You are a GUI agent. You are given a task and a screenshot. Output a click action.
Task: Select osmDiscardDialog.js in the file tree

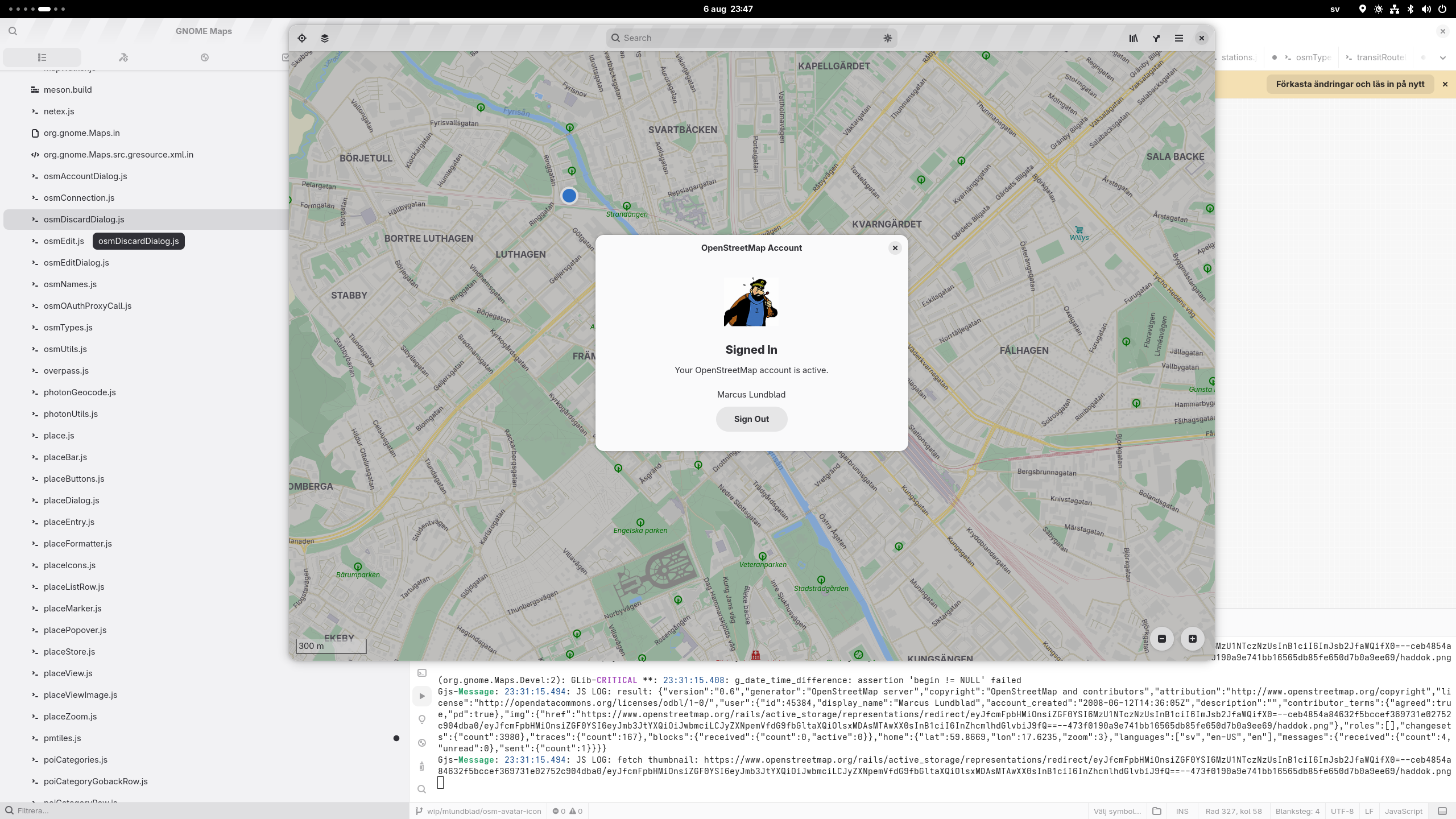(x=146, y=220)
